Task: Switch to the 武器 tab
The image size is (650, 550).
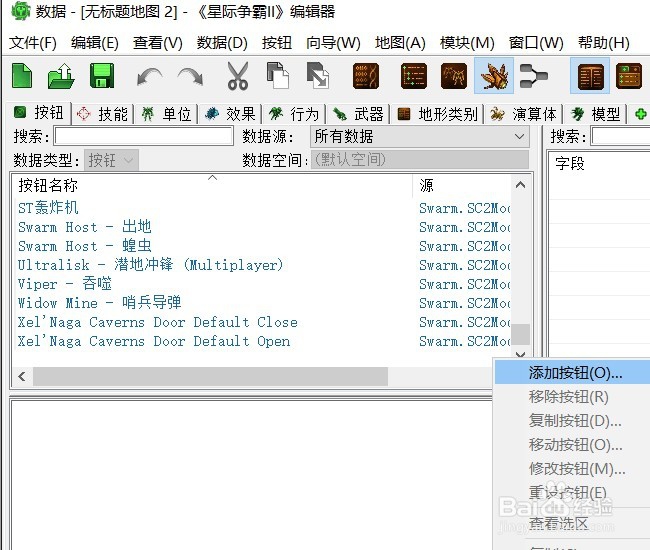Action: click(358, 114)
